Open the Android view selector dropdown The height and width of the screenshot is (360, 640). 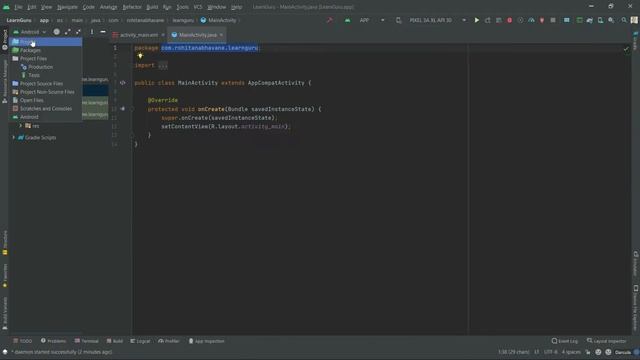30,32
